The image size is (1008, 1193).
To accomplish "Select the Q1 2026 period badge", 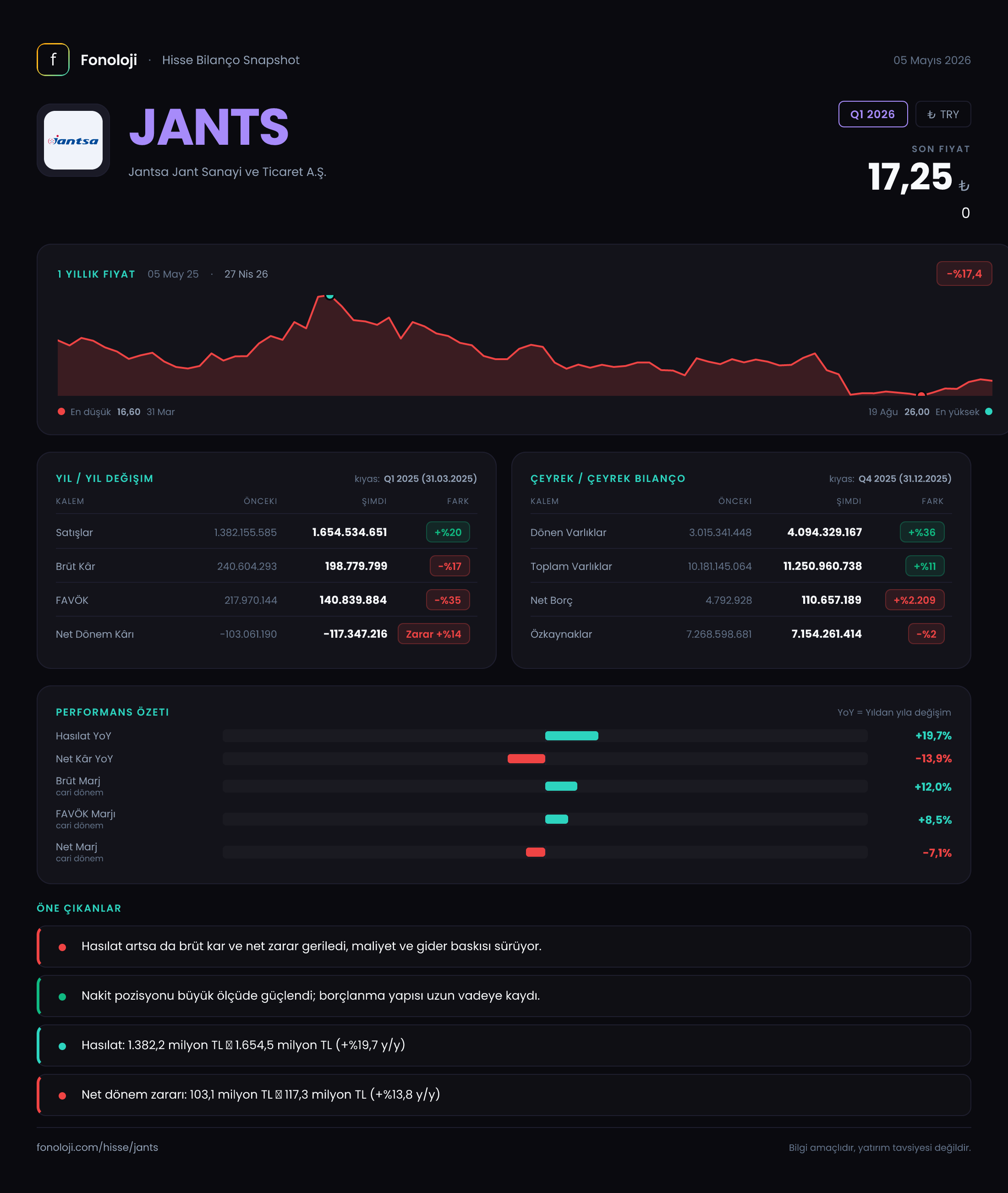I will point(872,114).
